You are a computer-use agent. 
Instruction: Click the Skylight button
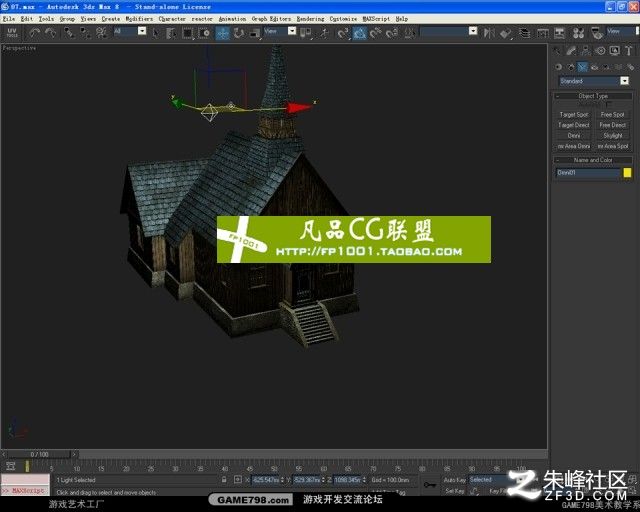click(612, 136)
